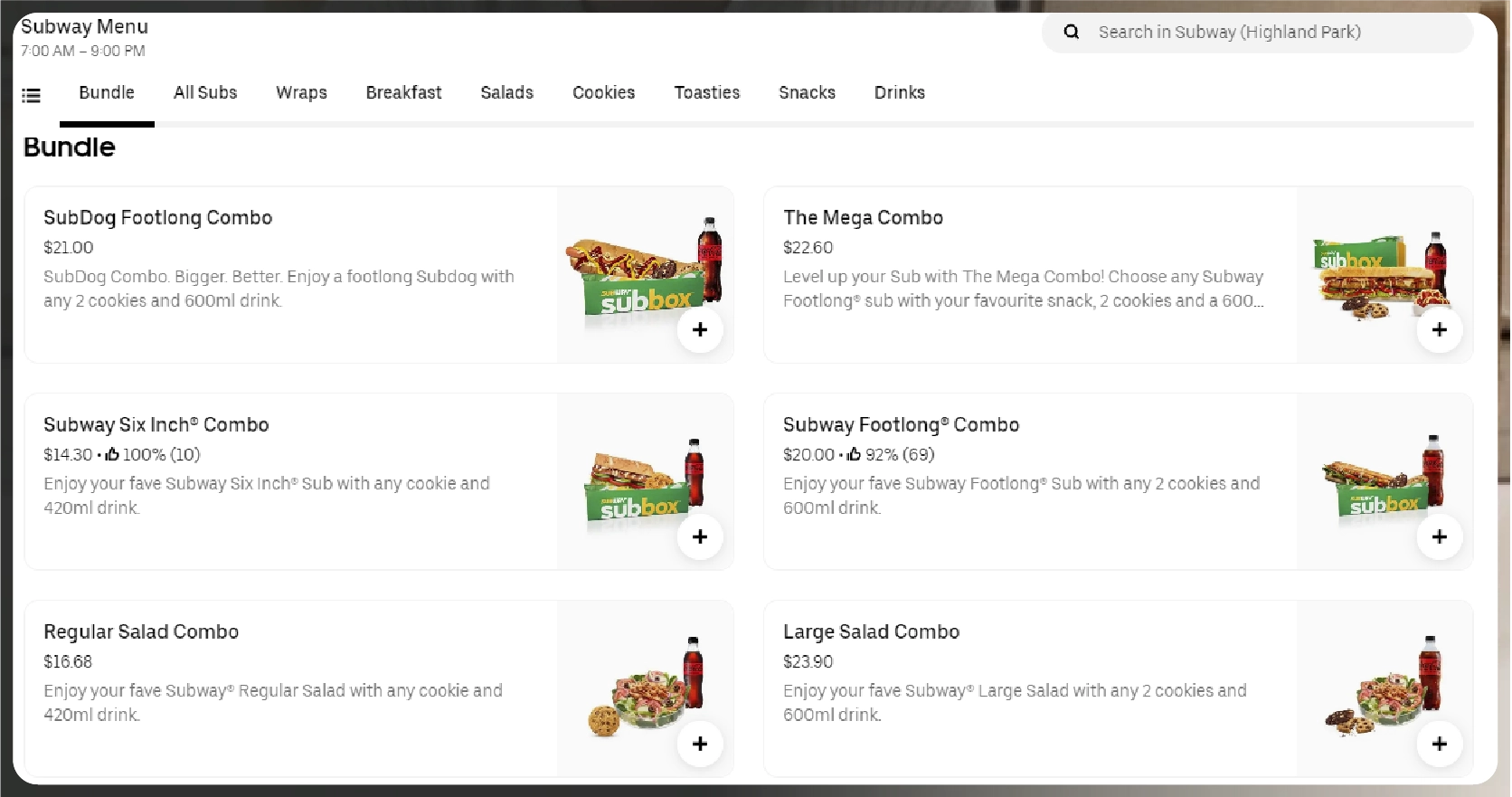Click the search magnifier icon
The width and height of the screenshot is (1512, 797).
point(1072,33)
